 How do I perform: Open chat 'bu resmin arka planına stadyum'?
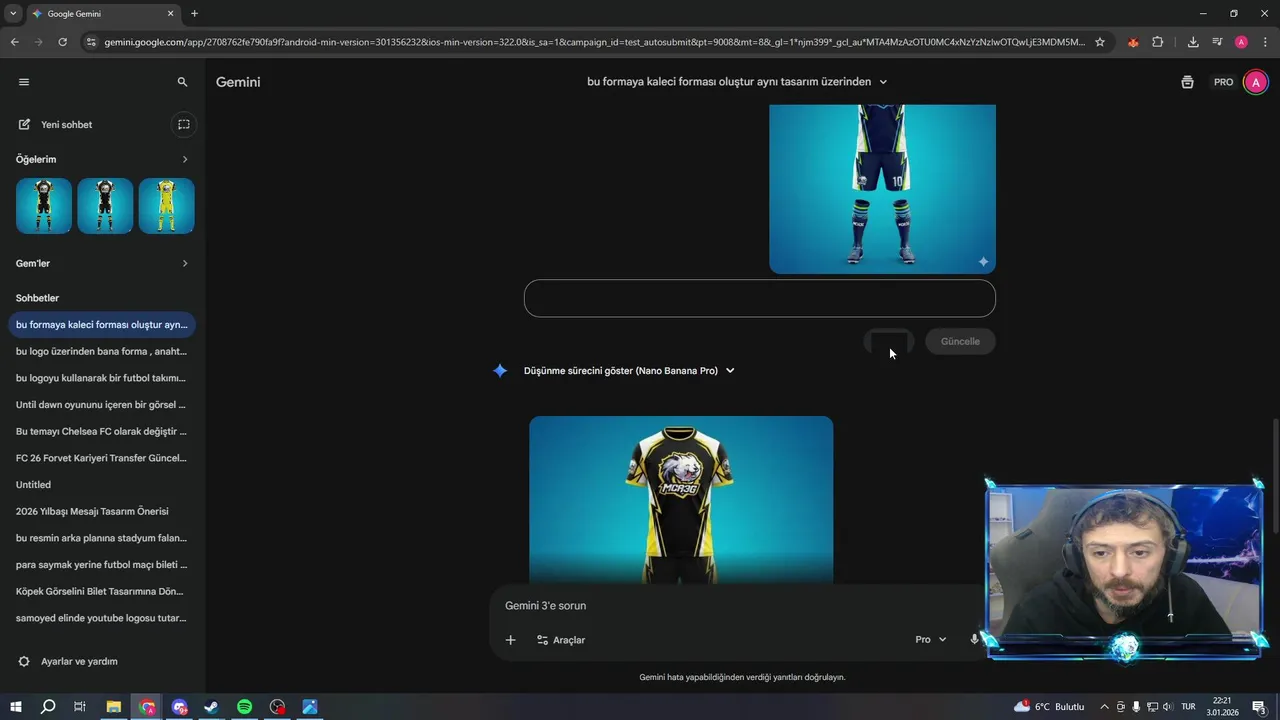click(101, 538)
